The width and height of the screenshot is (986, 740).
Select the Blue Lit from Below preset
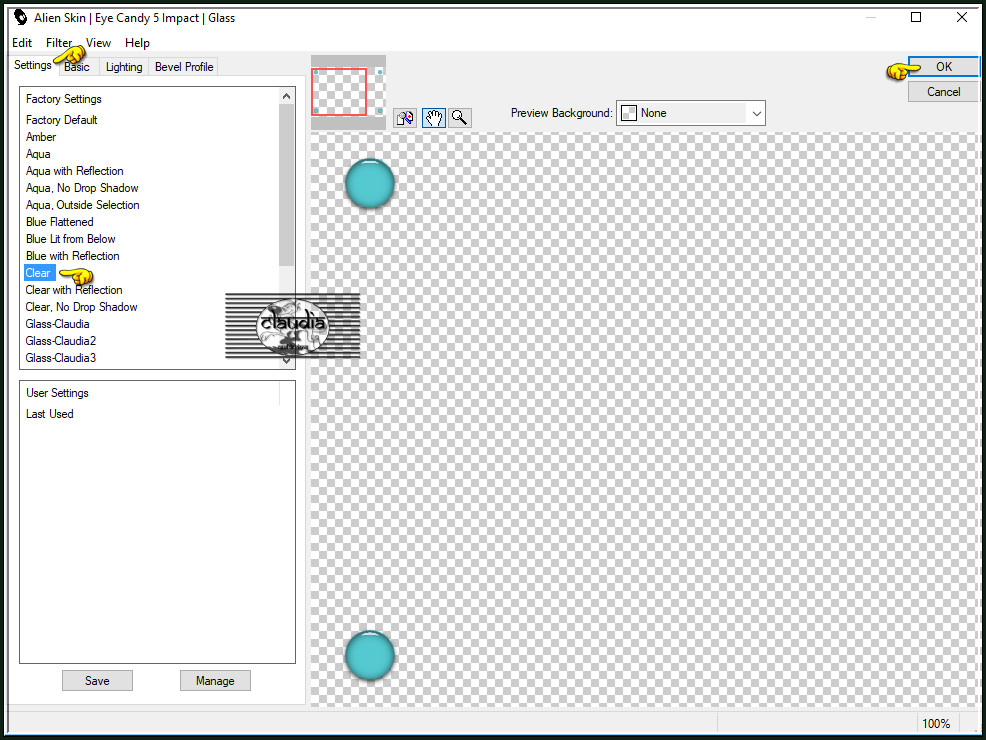[71, 239]
